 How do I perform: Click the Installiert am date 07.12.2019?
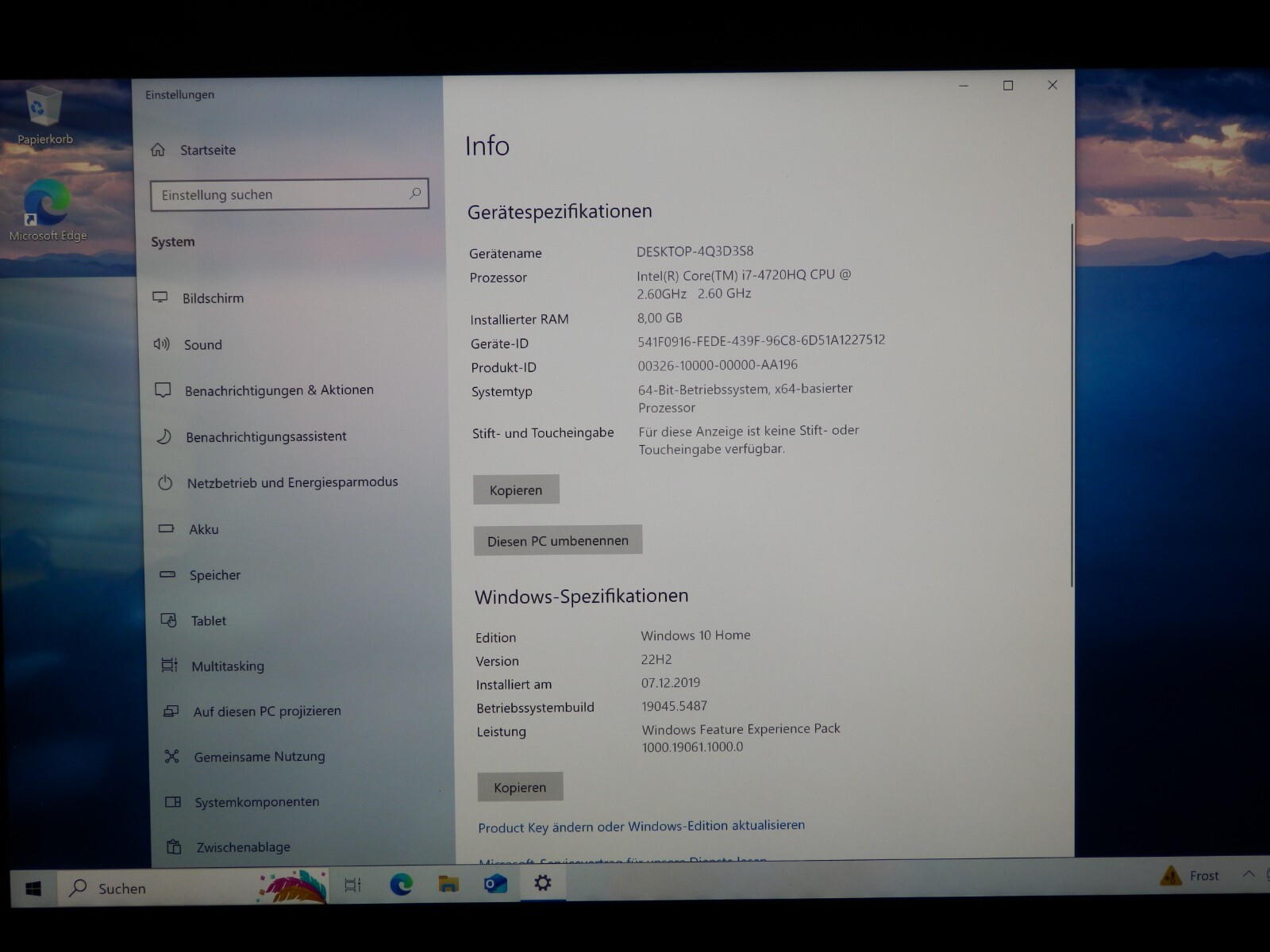coord(671,682)
